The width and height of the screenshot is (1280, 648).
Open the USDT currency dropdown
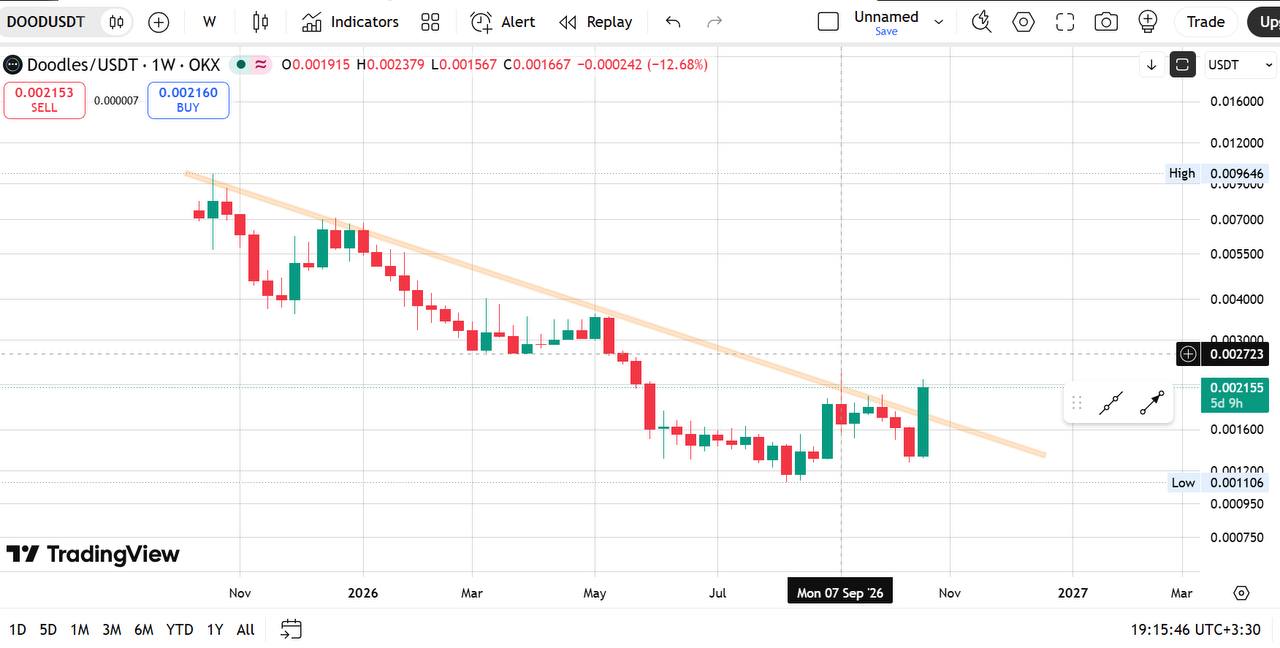point(1239,65)
